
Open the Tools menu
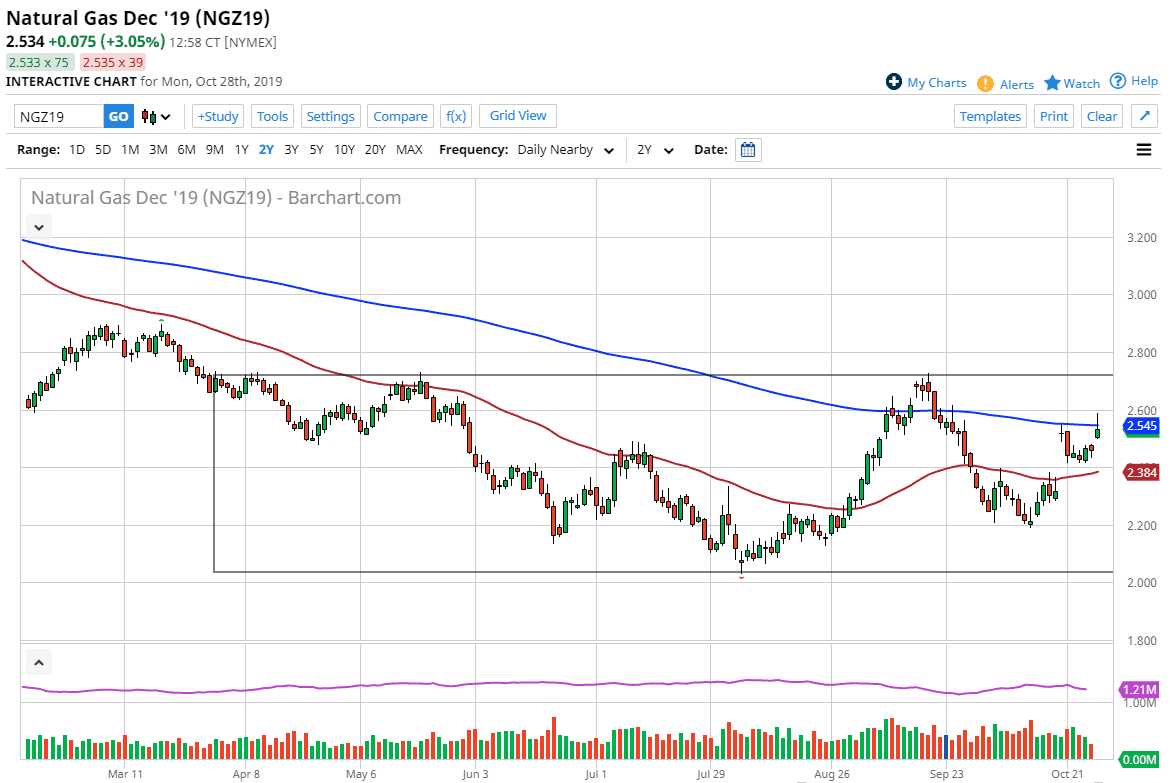point(272,116)
